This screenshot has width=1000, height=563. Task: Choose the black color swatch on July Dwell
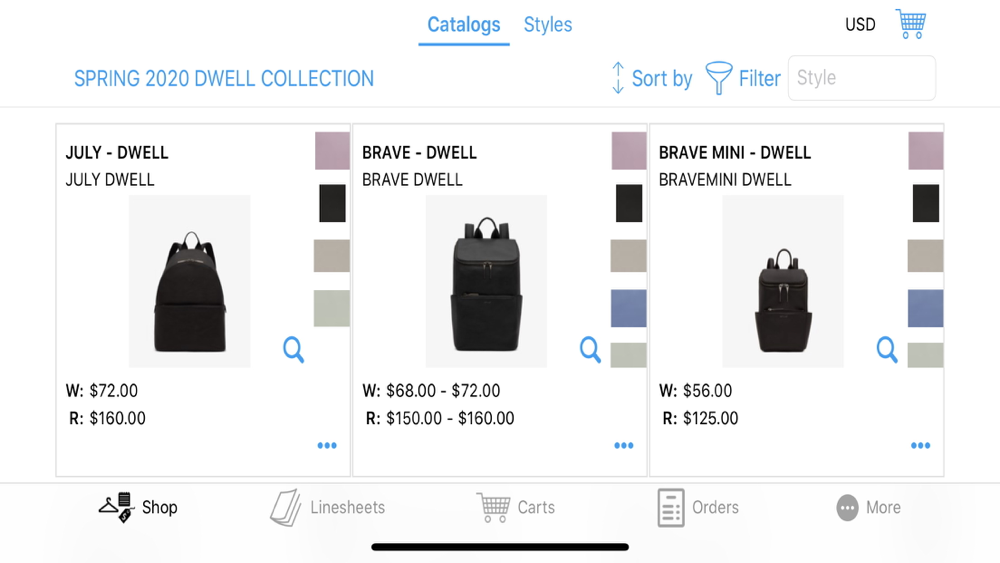(332, 203)
